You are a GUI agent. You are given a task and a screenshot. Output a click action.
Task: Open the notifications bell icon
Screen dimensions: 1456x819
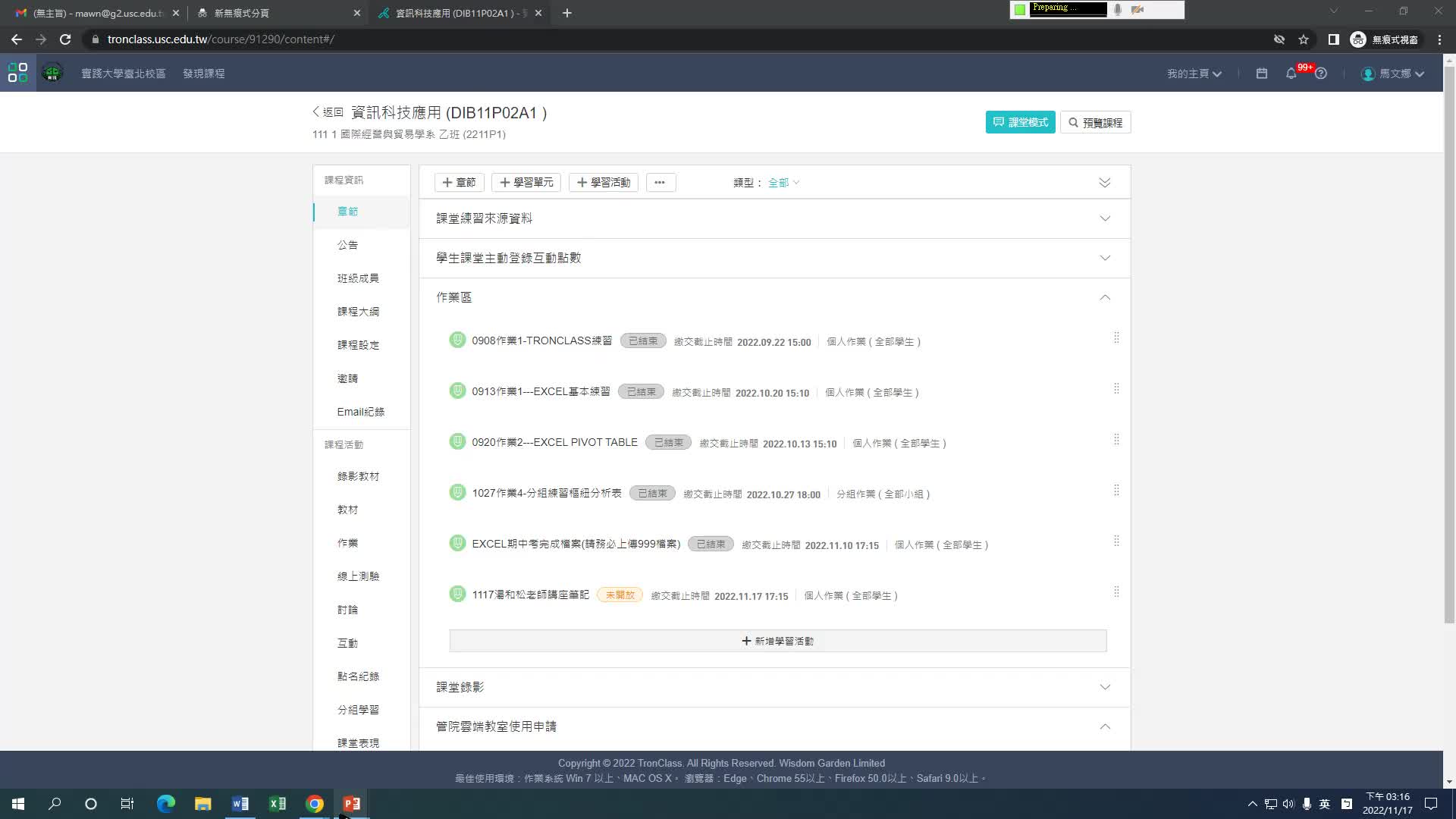tap(1291, 74)
